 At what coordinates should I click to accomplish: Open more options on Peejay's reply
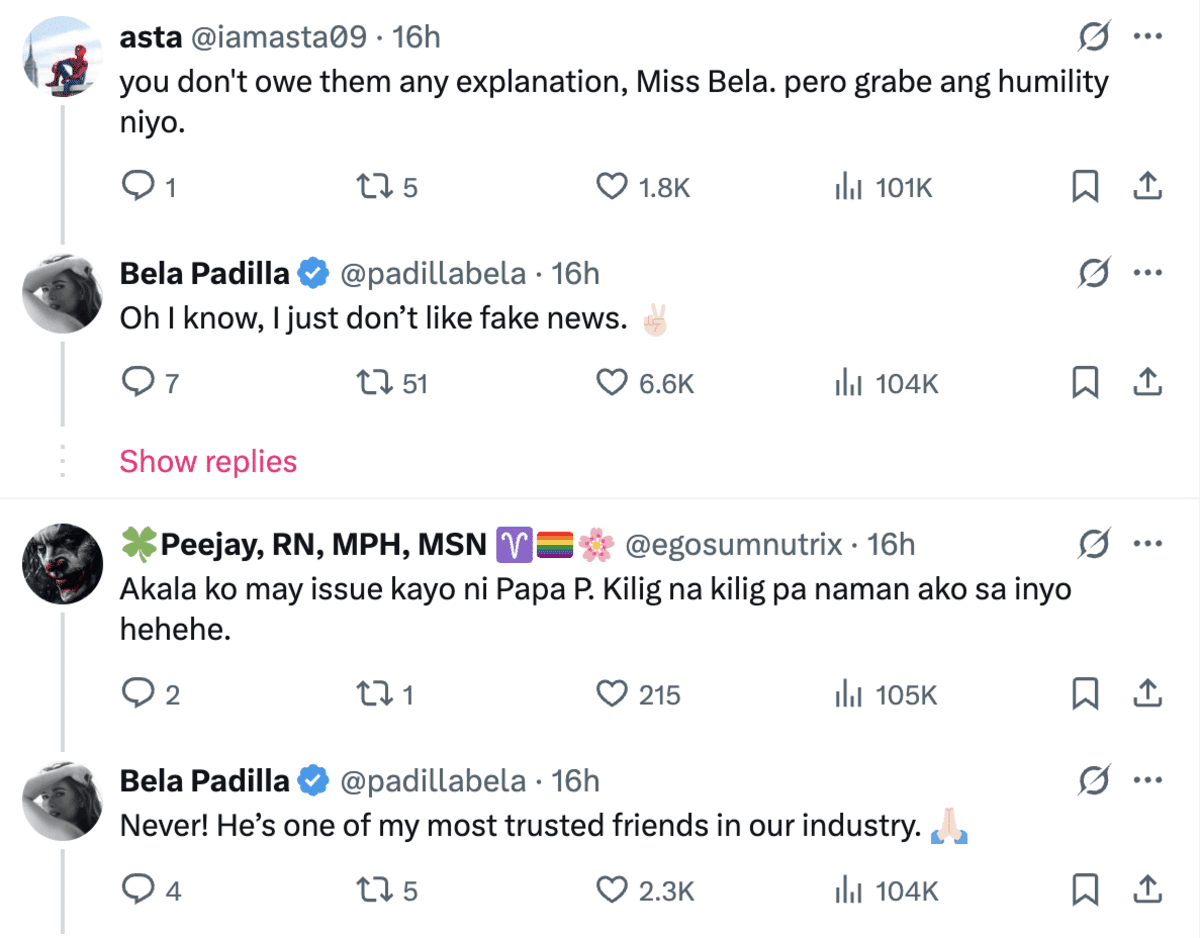point(1147,544)
